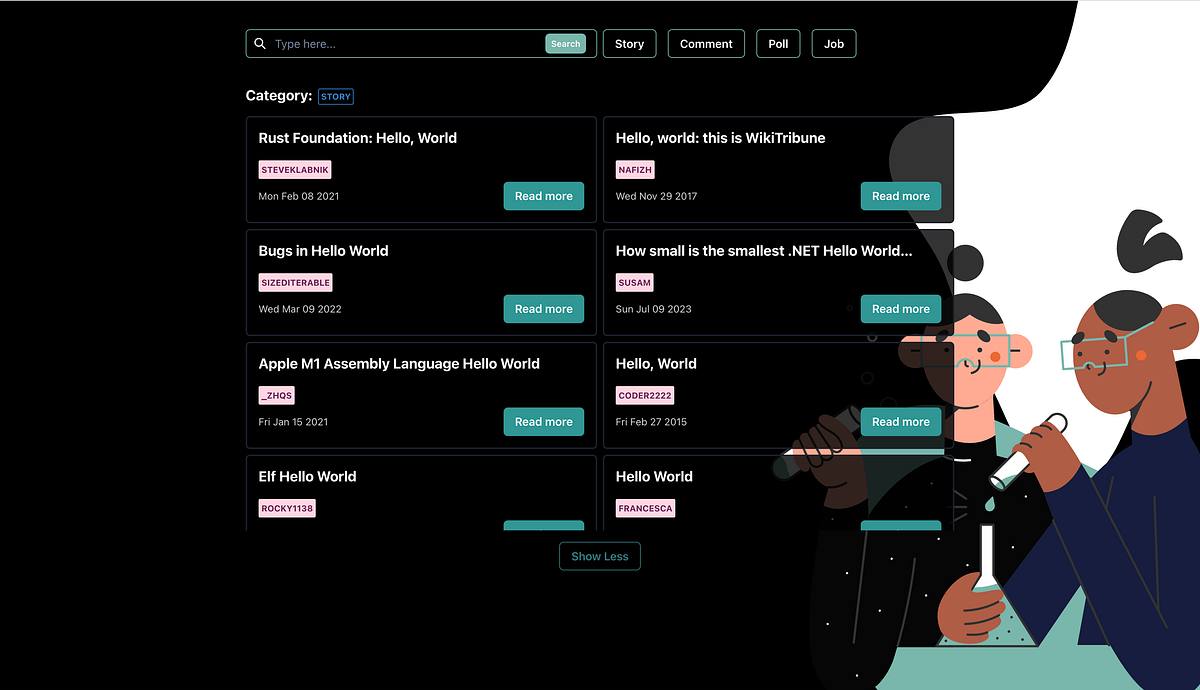Image resolution: width=1200 pixels, height=690 pixels.
Task: Read more about Rust Foundation: Hello, World
Action: (543, 196)
